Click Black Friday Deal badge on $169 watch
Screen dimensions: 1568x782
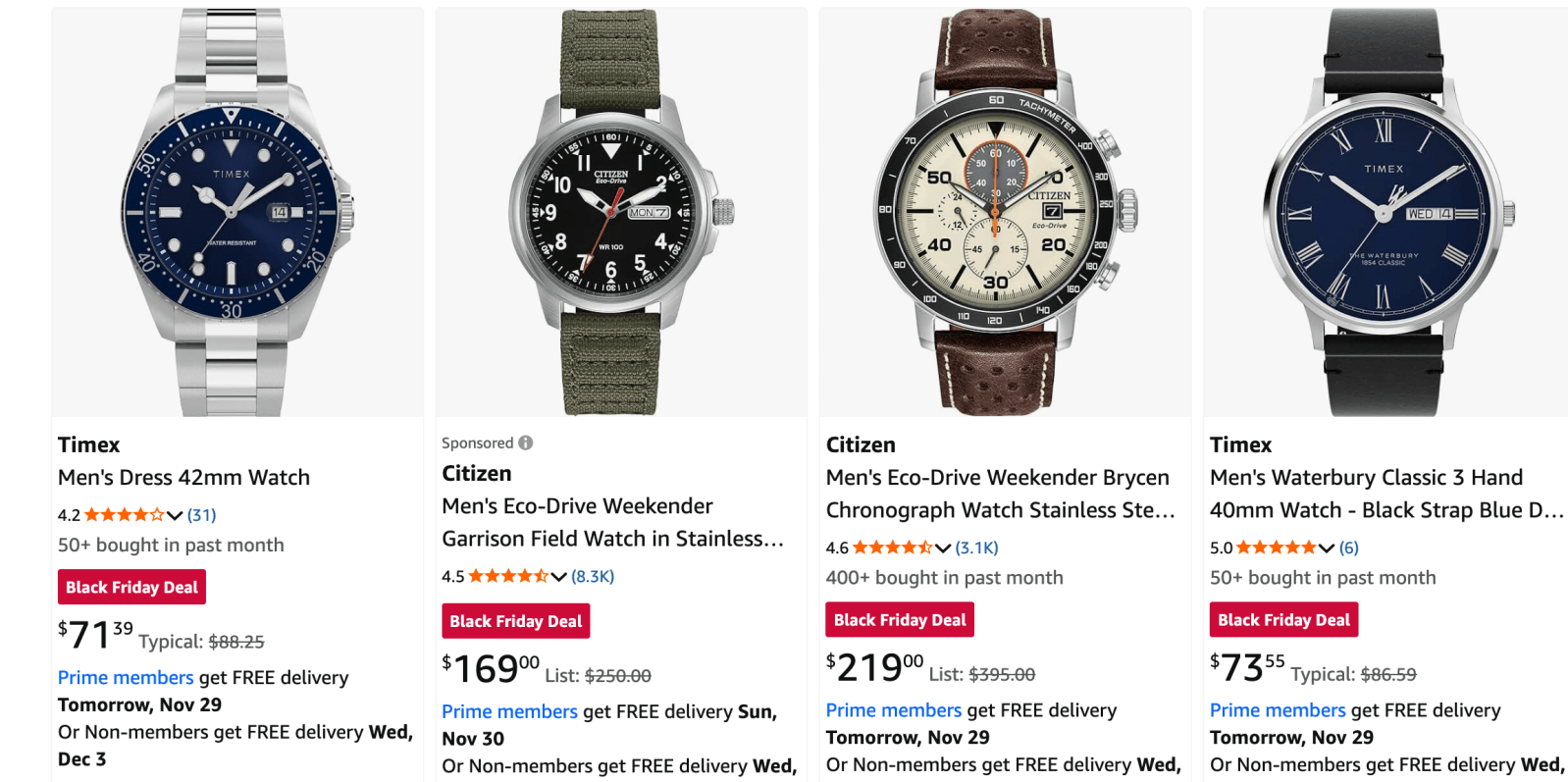pos(516,621)
